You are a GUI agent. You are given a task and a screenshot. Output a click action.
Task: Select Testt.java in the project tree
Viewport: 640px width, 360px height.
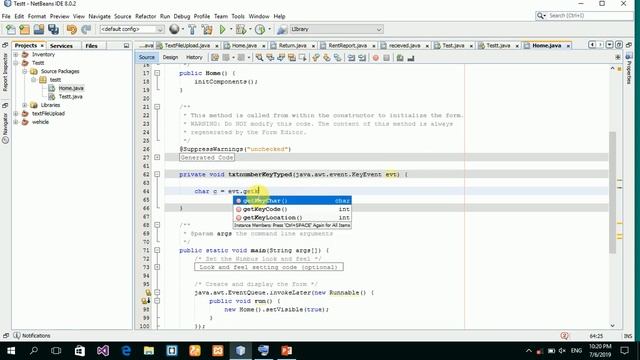pos(70,97)
